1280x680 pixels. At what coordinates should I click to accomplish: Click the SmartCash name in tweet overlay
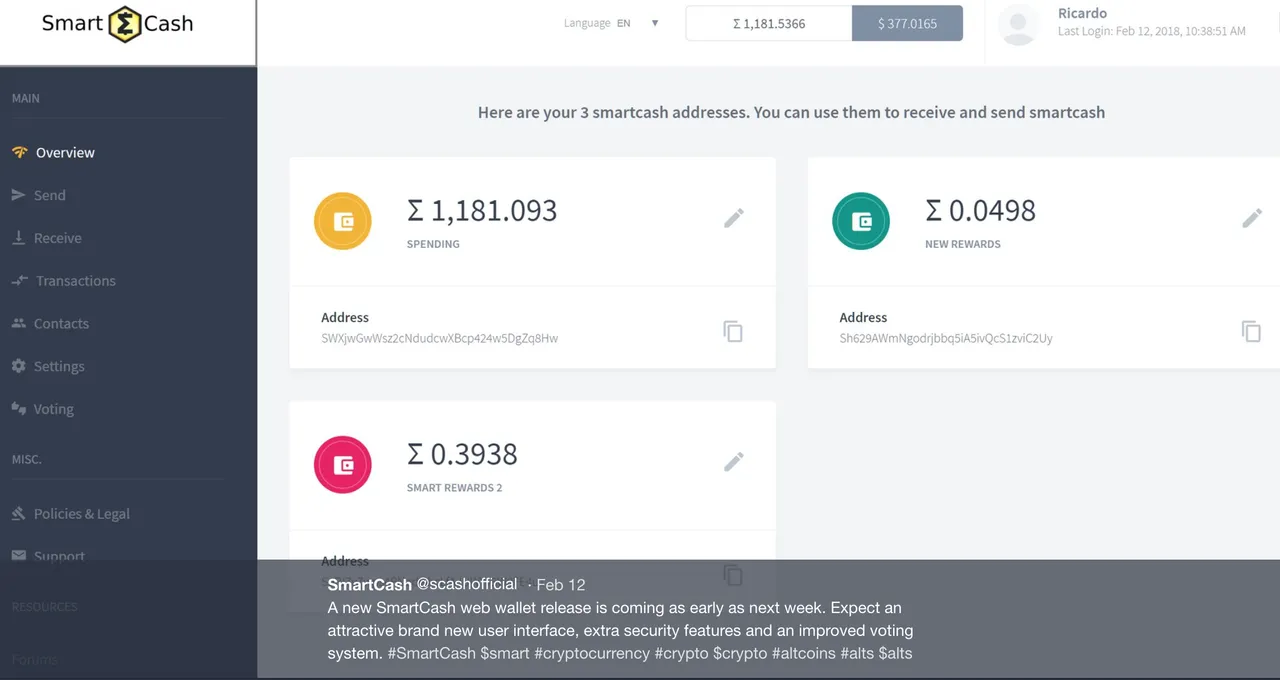tap(370, 585)
